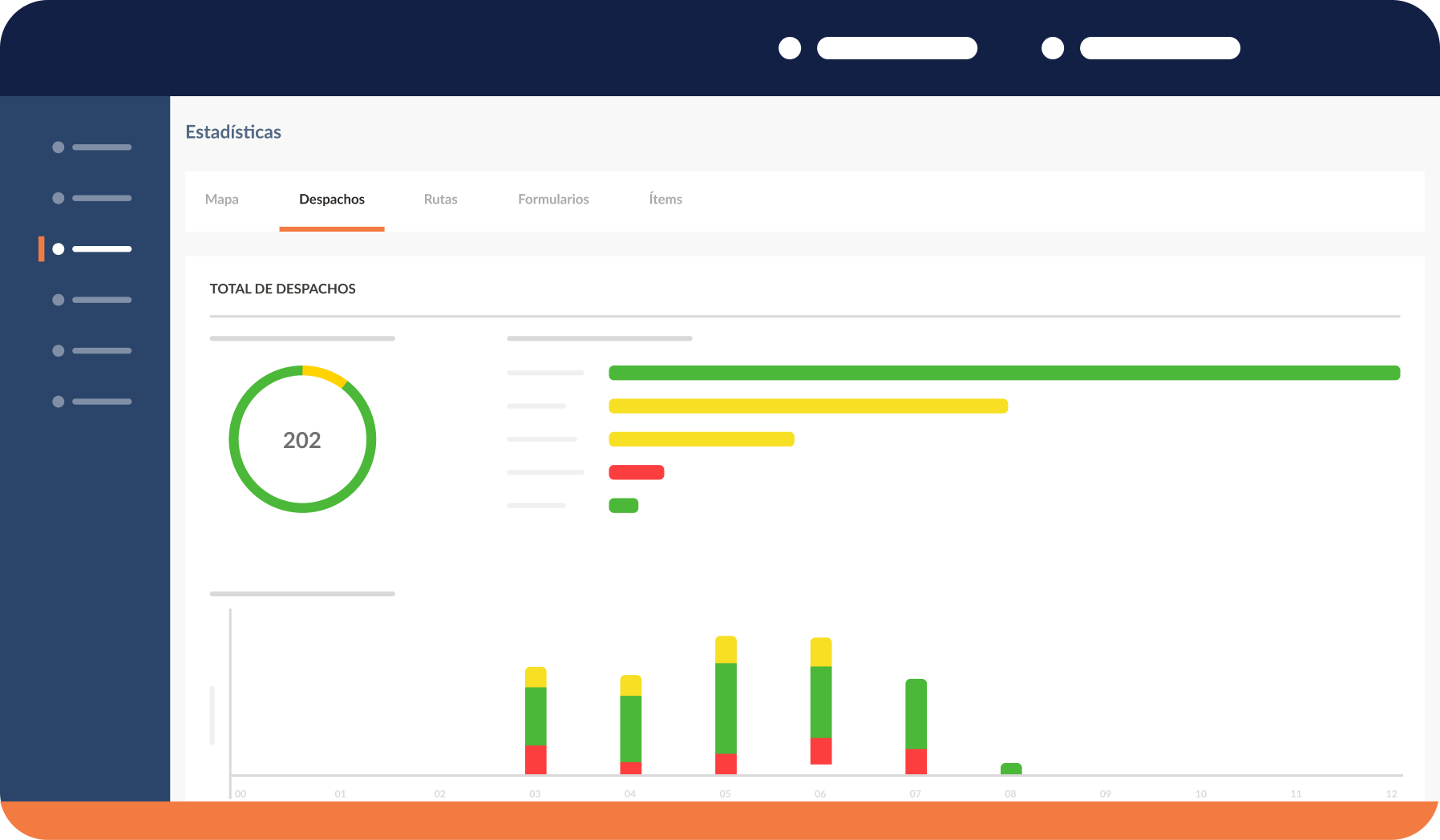Go to the Ítems tab
1440x840 pixels.
coord(665,199)
